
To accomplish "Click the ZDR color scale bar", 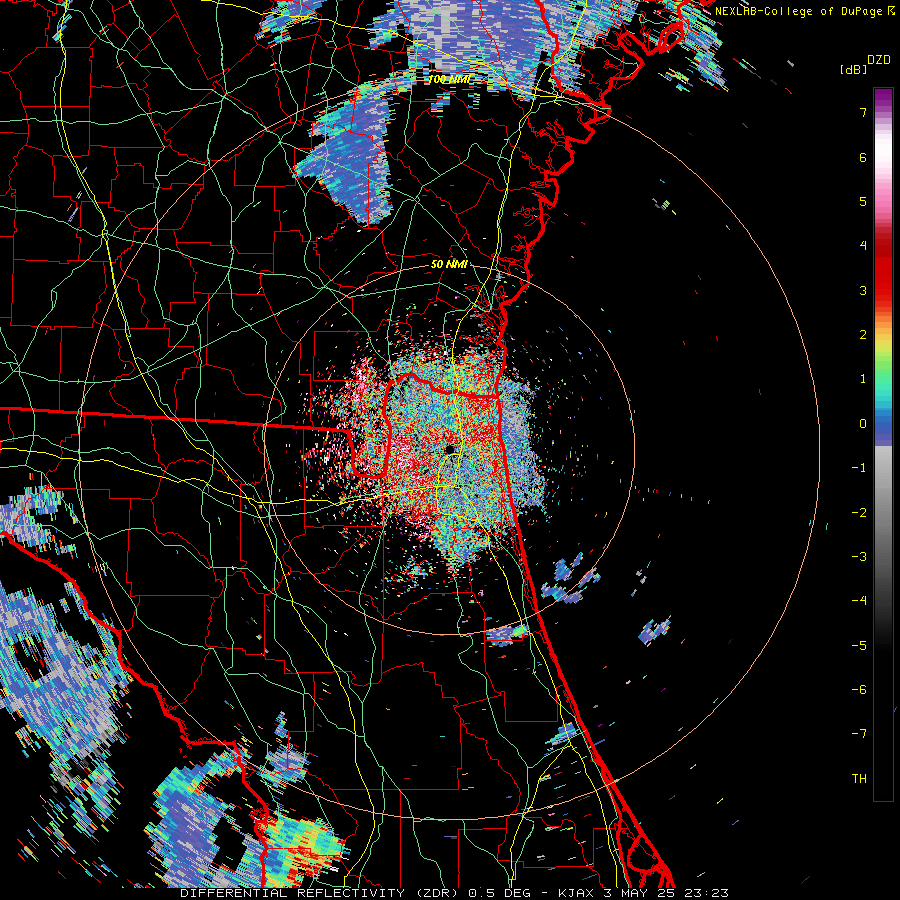I will [883, 444].
